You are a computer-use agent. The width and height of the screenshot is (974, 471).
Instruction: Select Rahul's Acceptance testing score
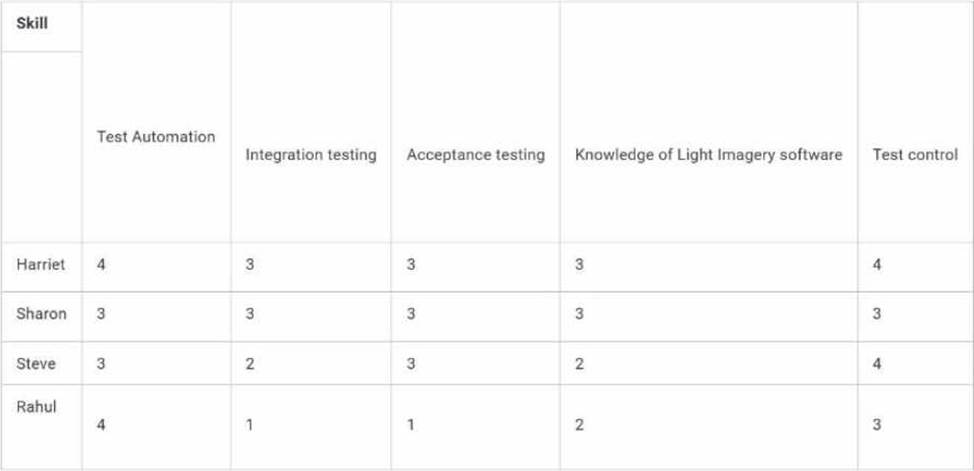[x=411, y=426]
